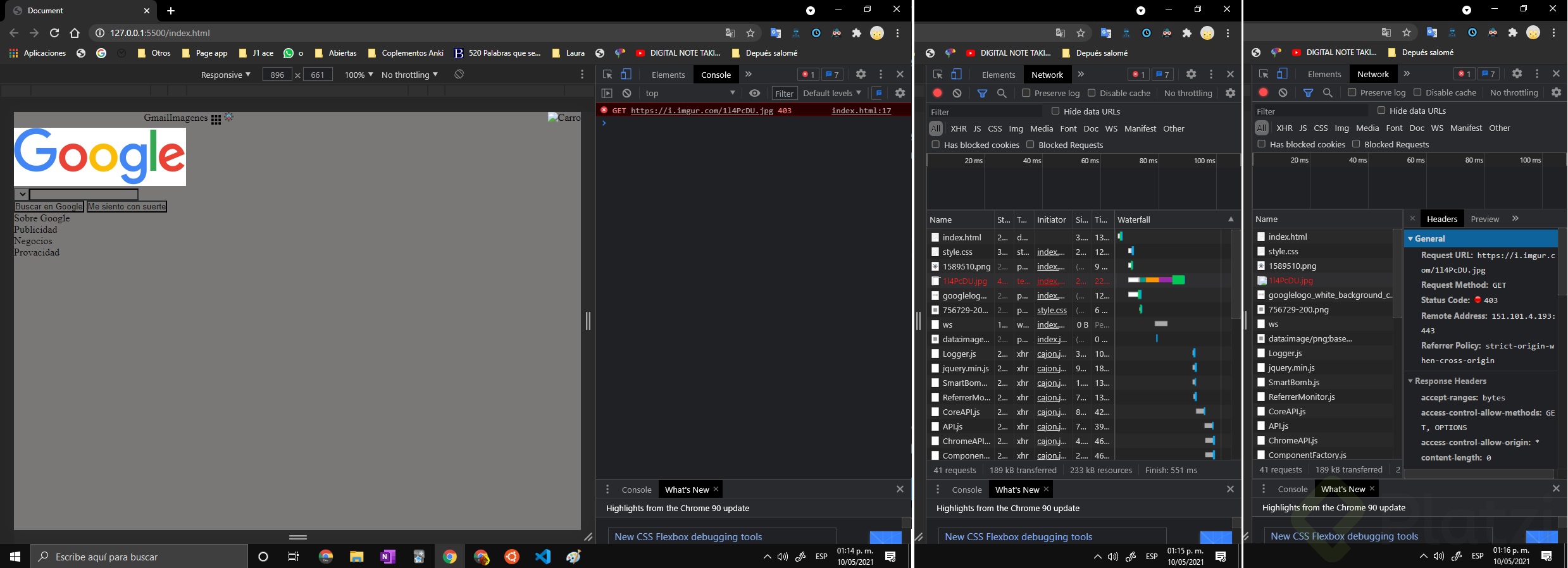Toggle the funnel filter icon in the right window
Image resolution: width=1568 pixels, height=568 pixels.
1308,92
